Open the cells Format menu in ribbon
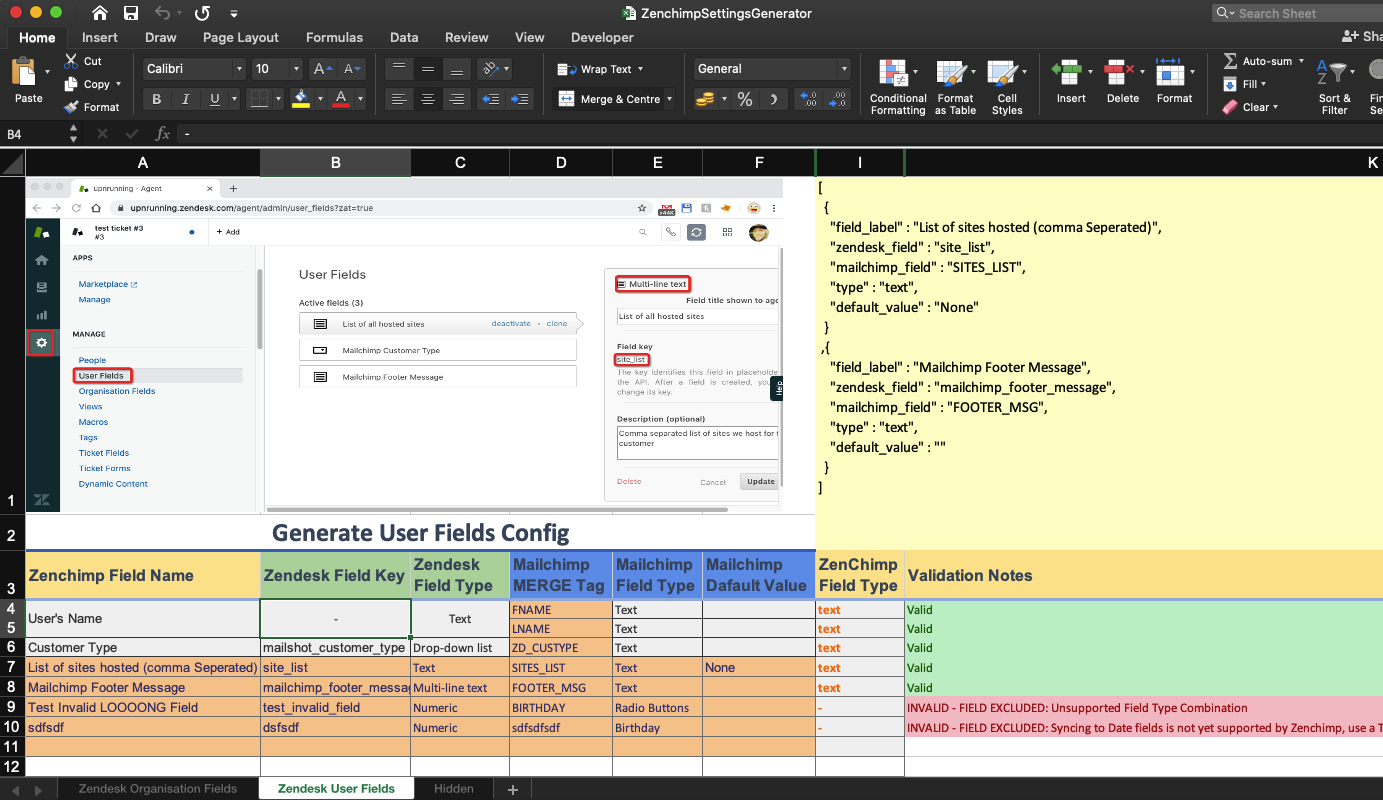The height and width of the screenshot is (800, 1383). coord(1174,81)
